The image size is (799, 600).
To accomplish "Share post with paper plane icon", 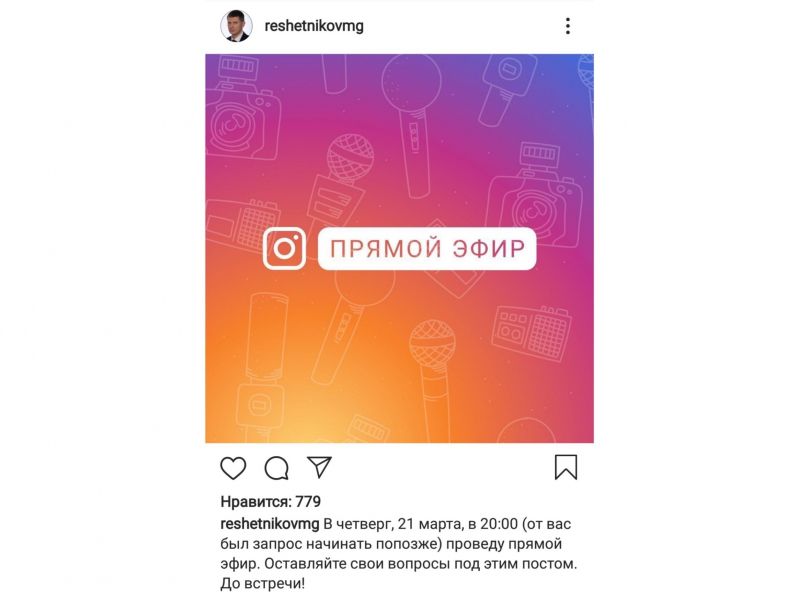I will (319, 466).
